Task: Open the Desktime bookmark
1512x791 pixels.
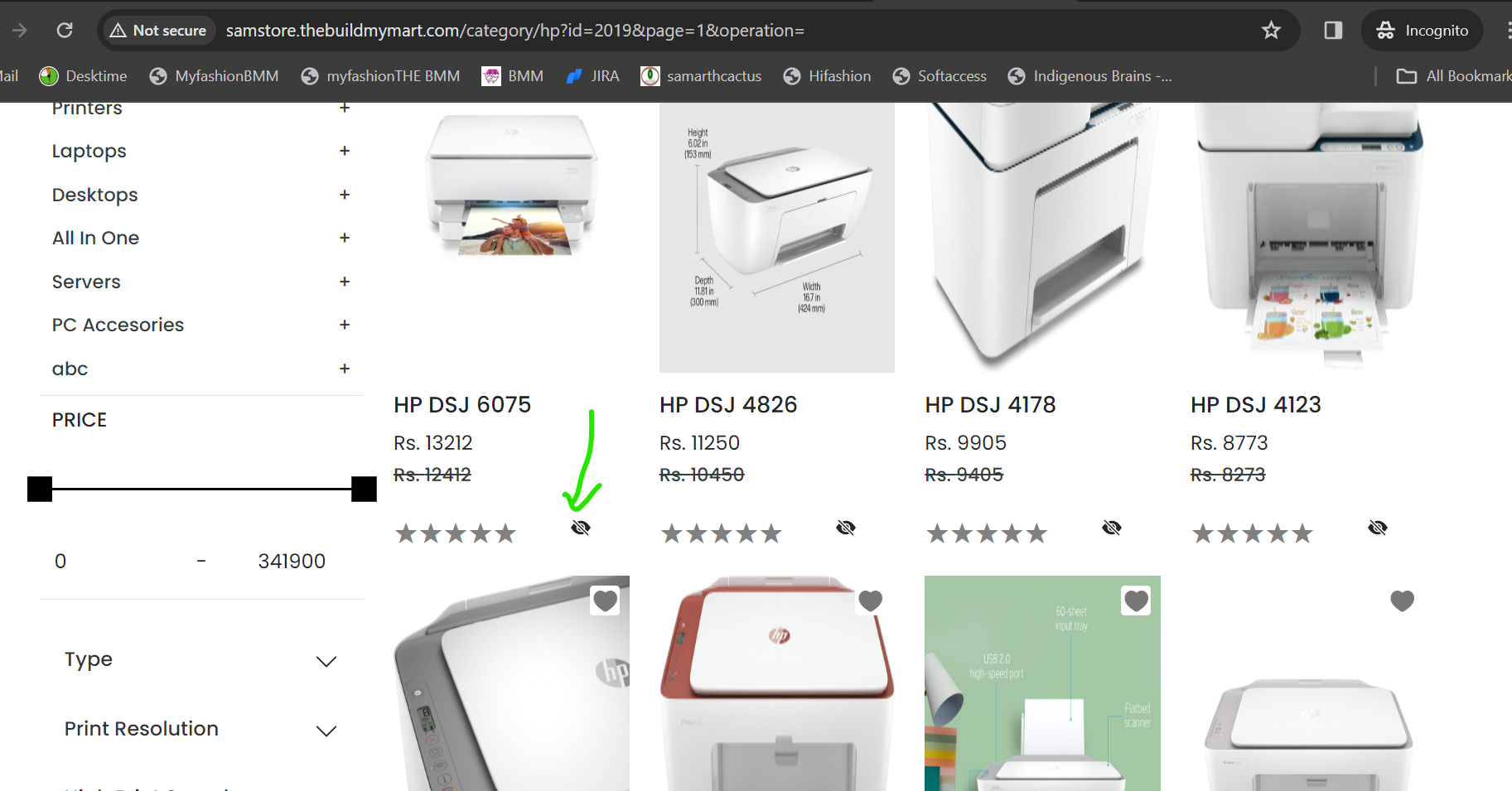Action: 84,76
